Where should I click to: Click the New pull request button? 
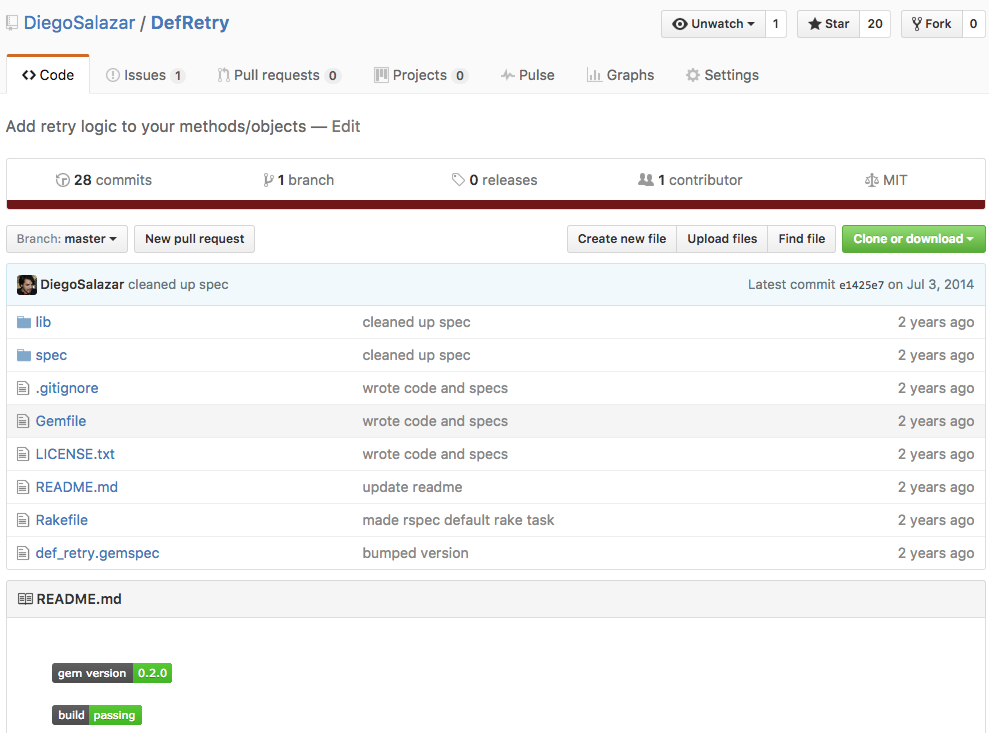tap(194, 239)
